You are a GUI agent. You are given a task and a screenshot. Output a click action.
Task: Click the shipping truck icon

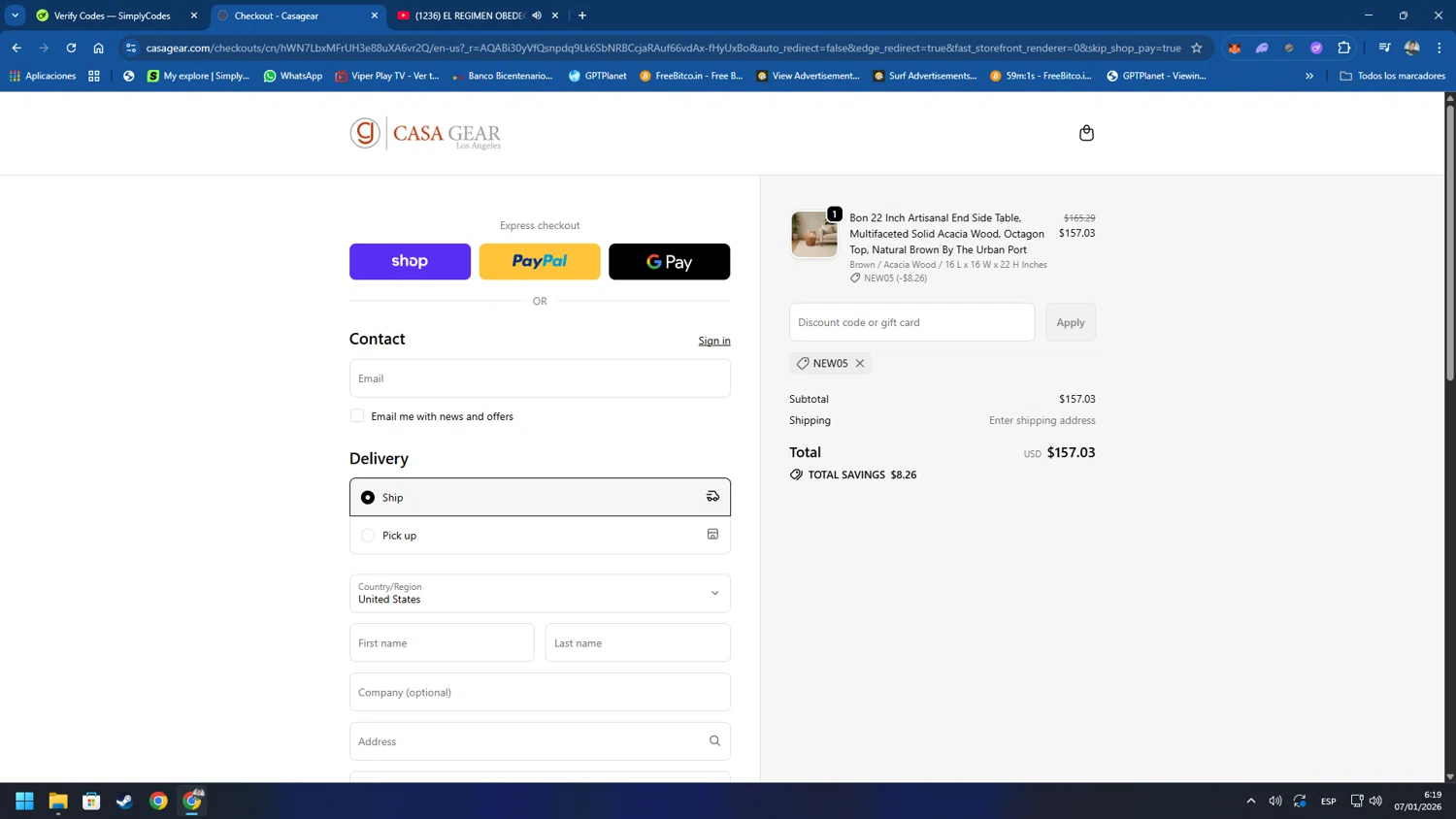tap(712, 497)
